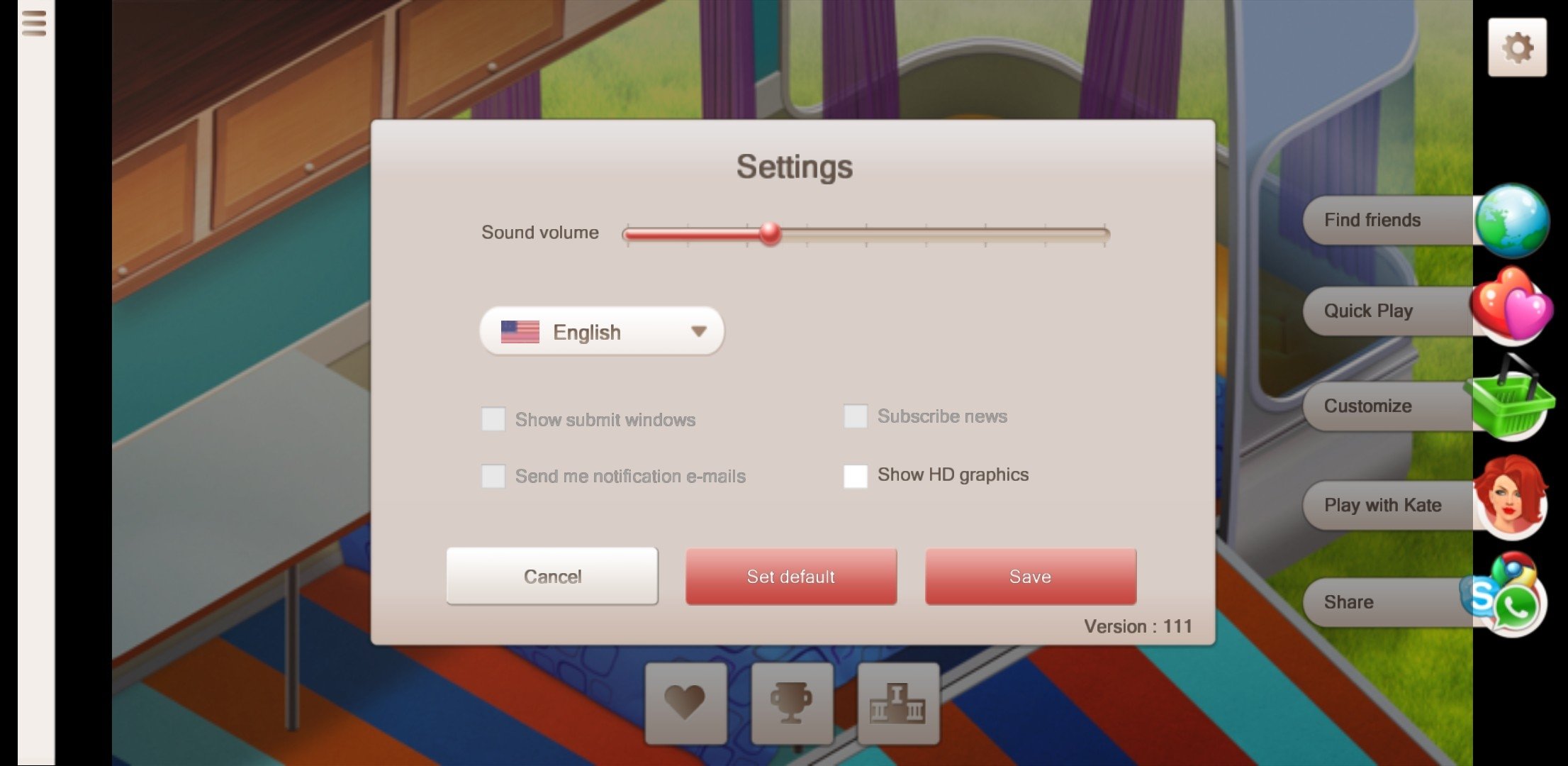The image size is (1568, 766).
Task: Enable Show HD graphics checkbox
Action: (854, 475)
